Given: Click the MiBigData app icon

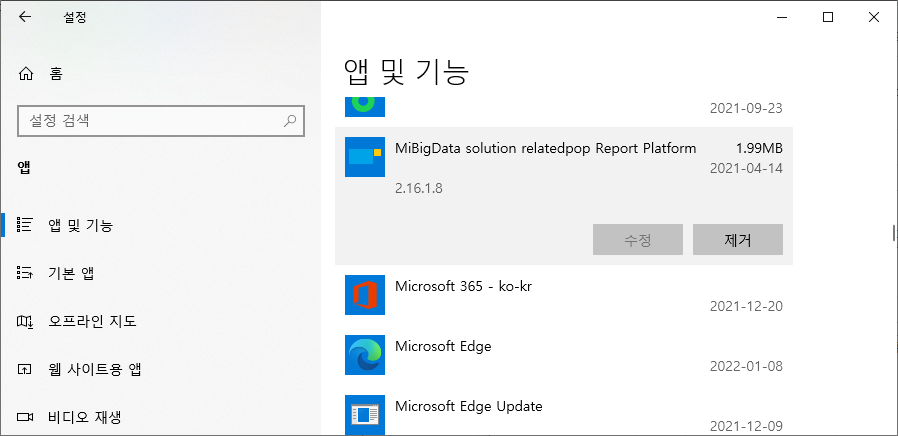Looking at the screenshot, I should click(365, 157).
